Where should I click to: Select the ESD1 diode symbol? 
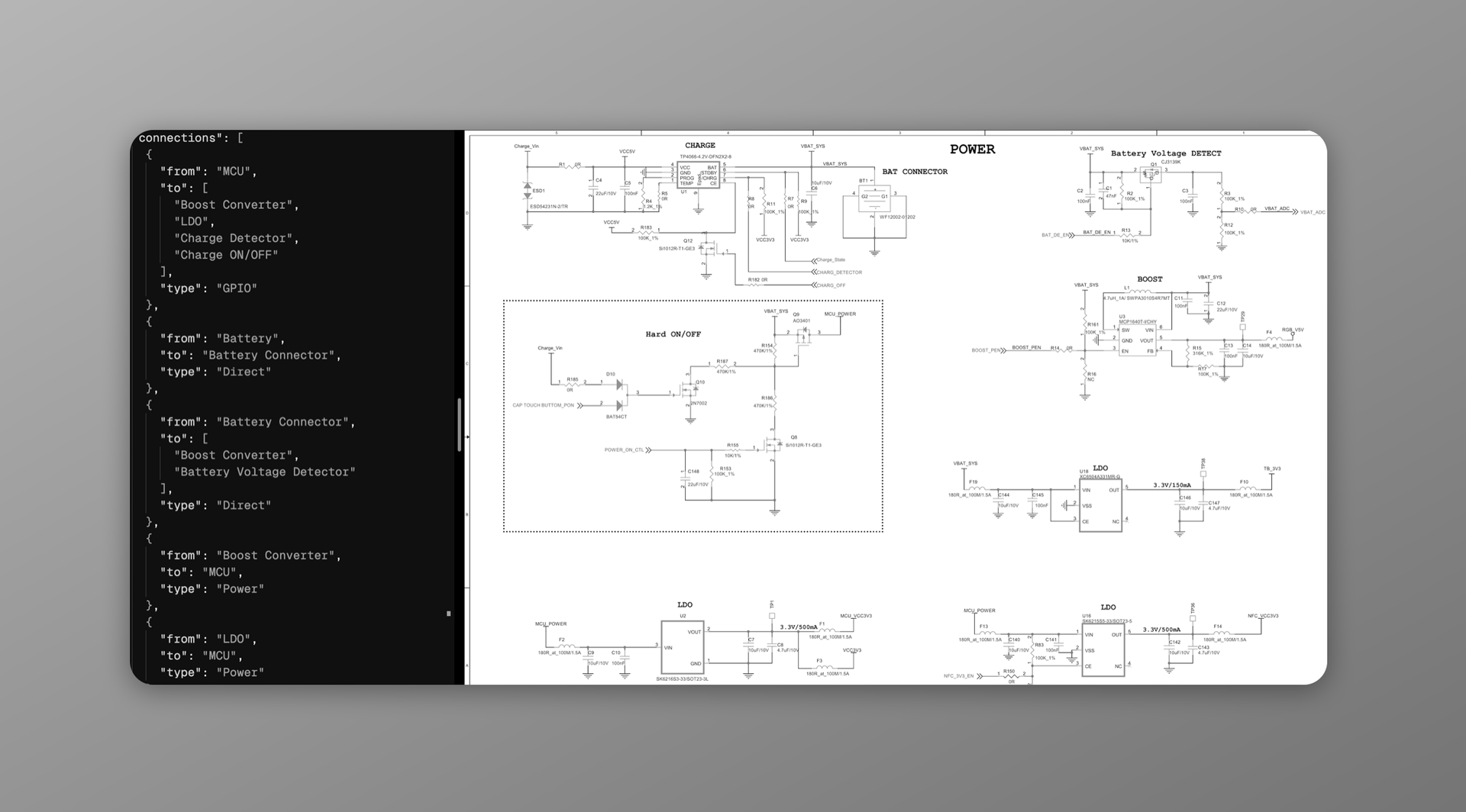point(527,190)
